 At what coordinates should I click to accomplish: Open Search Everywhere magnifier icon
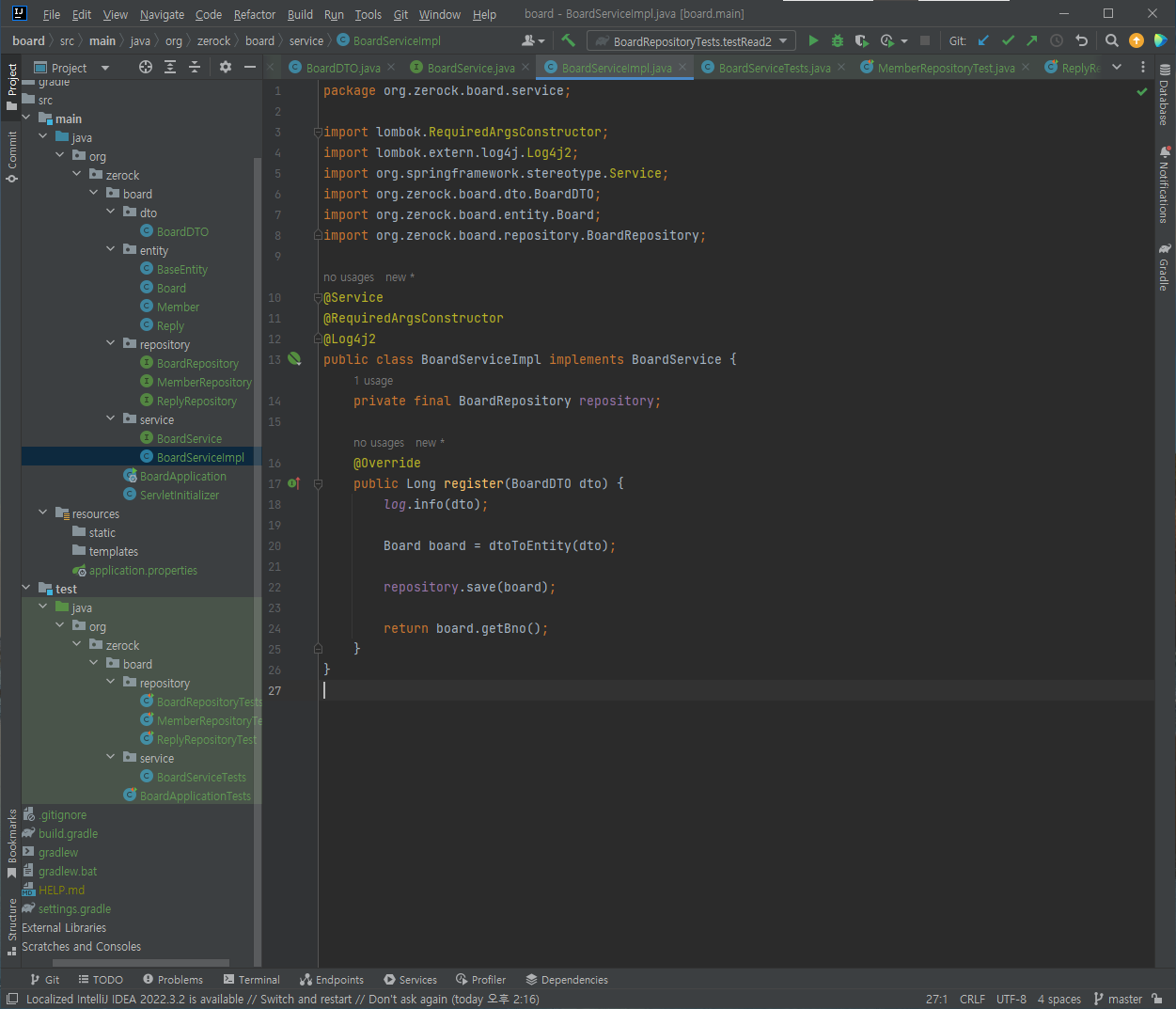pyautogui.click(x=1112, y=40)
